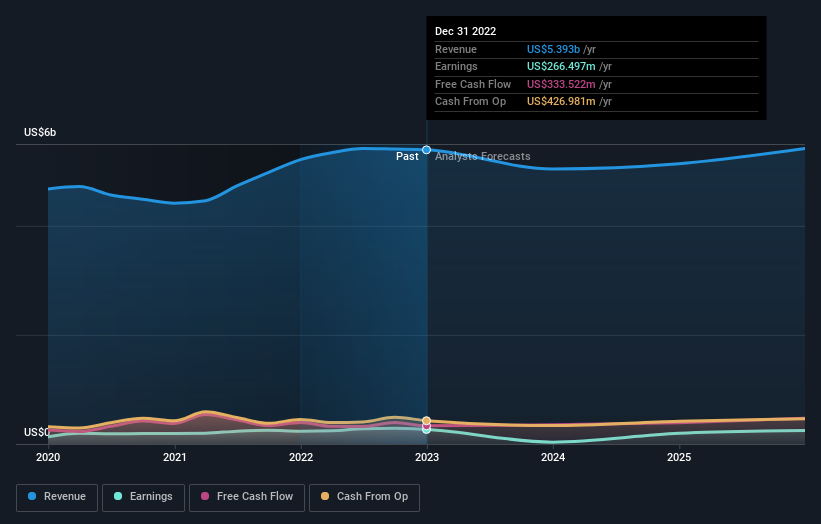Click the US$6b y-axis label
Image resolution: width=821 pixels, height=524 pixels.
click(40, 132)
